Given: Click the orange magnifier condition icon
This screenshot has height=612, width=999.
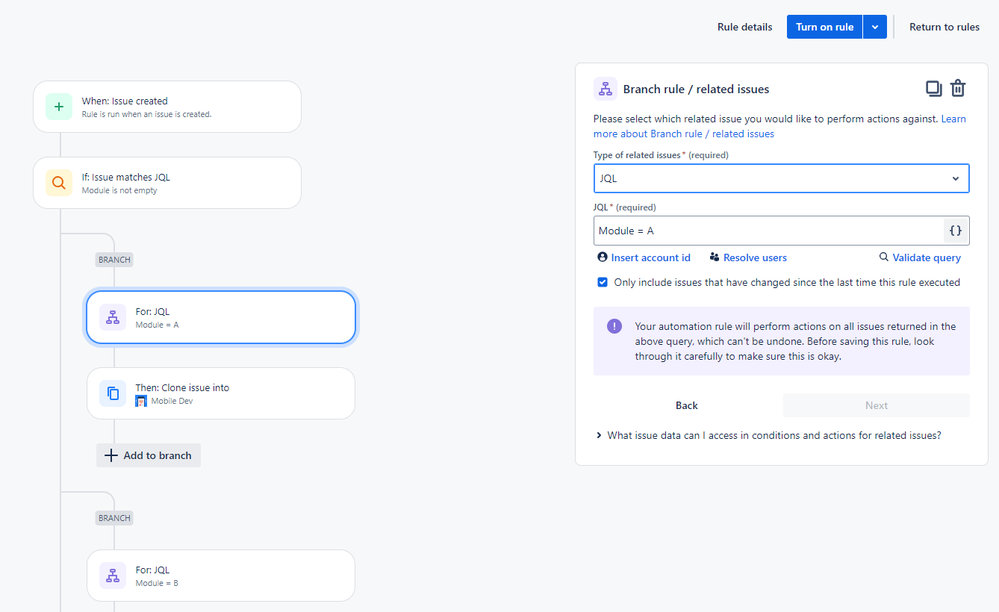Looking at the screenshot, I should pos(59,183).
